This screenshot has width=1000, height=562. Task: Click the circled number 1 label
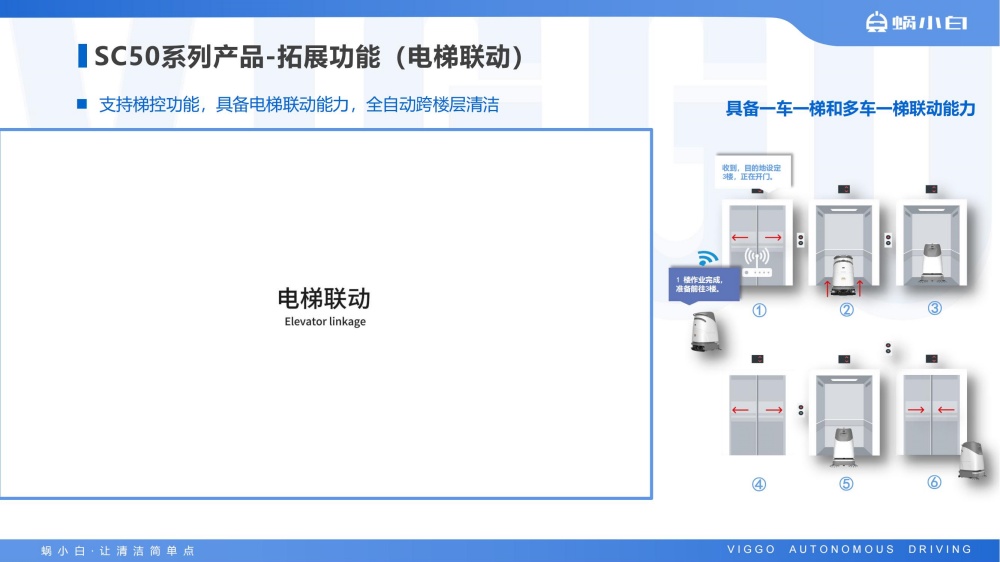[x=759, y=310]
